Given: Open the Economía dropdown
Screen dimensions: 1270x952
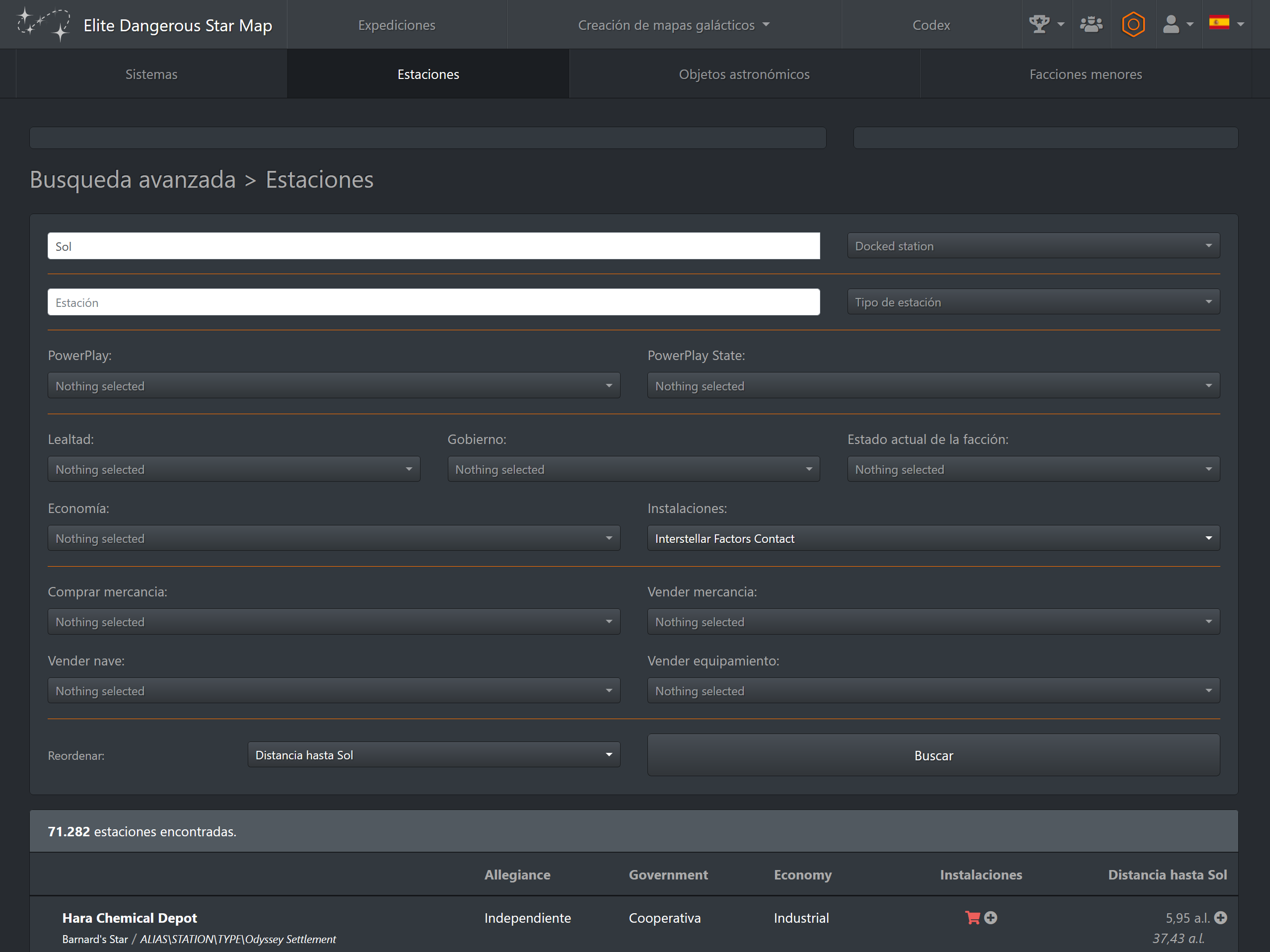Looking at the screenshot, I should [334, 538].
